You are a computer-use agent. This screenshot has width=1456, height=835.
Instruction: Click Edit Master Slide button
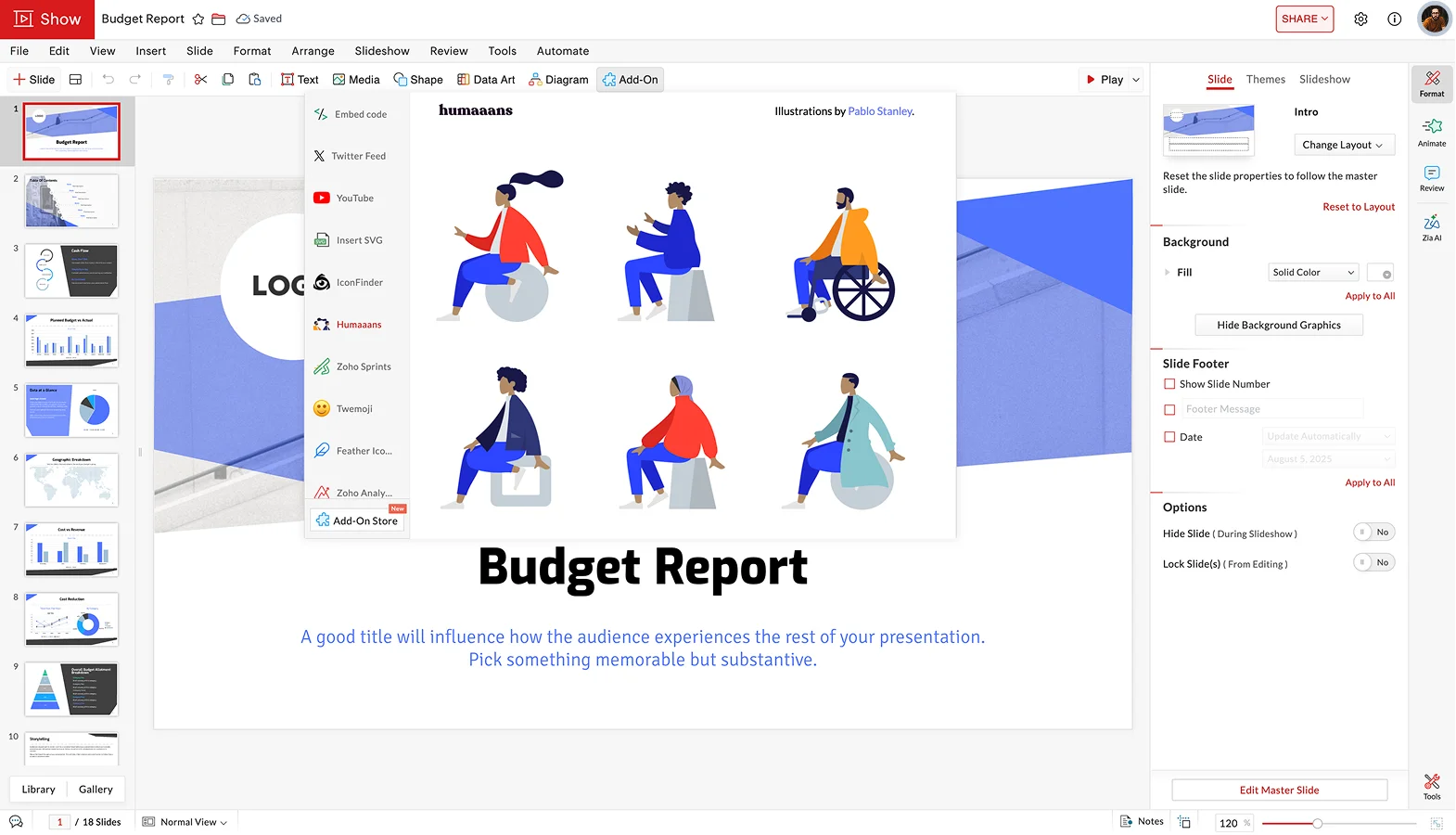point(1279,790)
